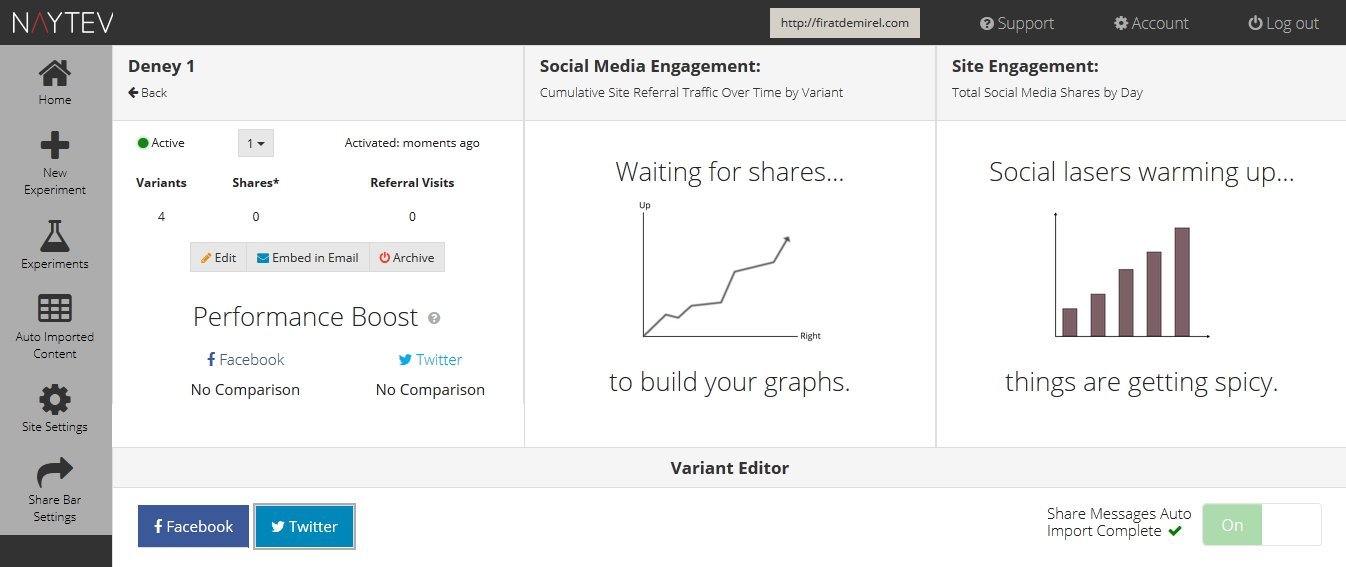This screenshot has height=567, width=1346.
Task: Open the Support menu item
Action: tap(1017, 23)
